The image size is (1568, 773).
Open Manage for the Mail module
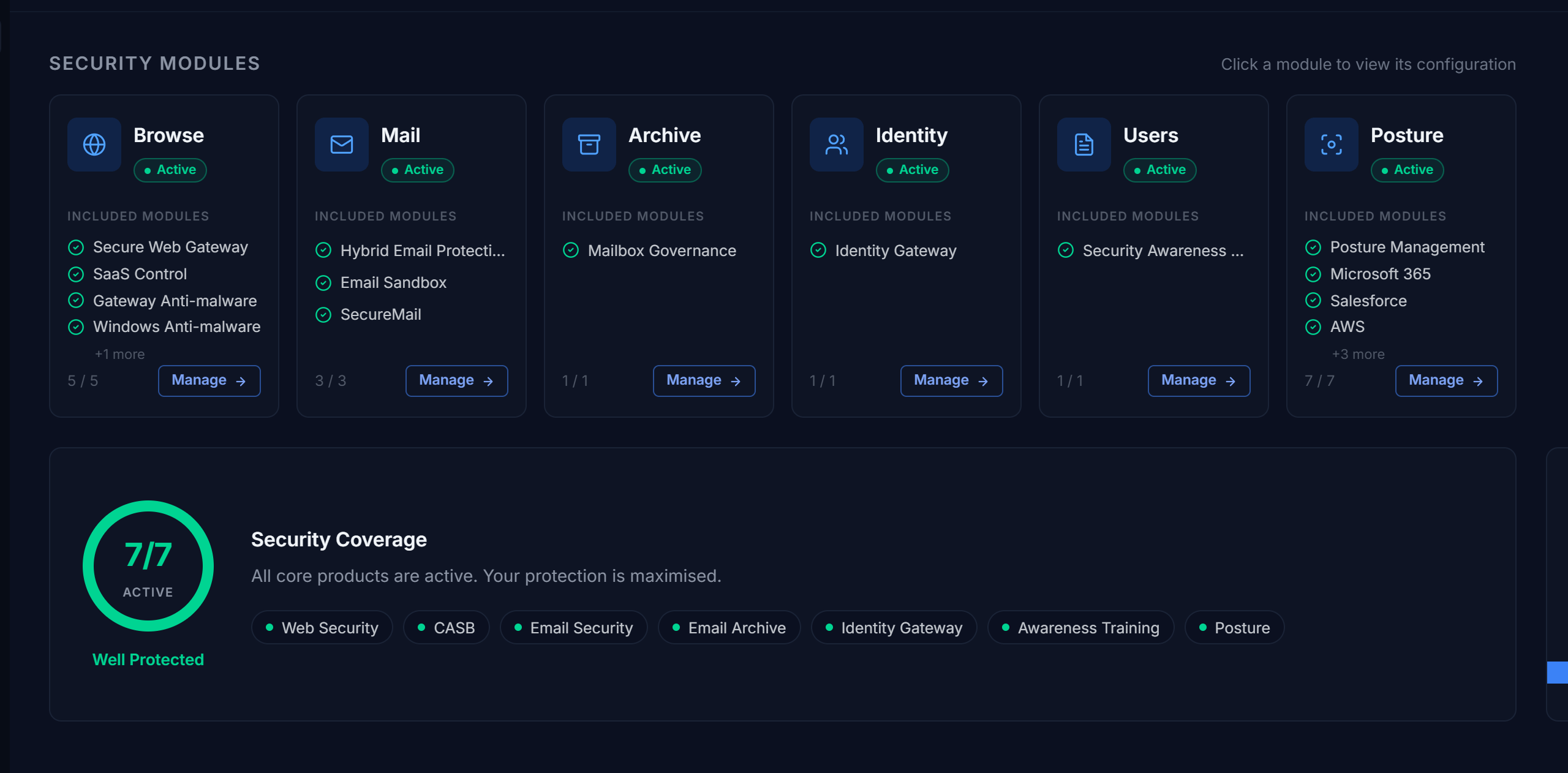click(x=457, y=380)
